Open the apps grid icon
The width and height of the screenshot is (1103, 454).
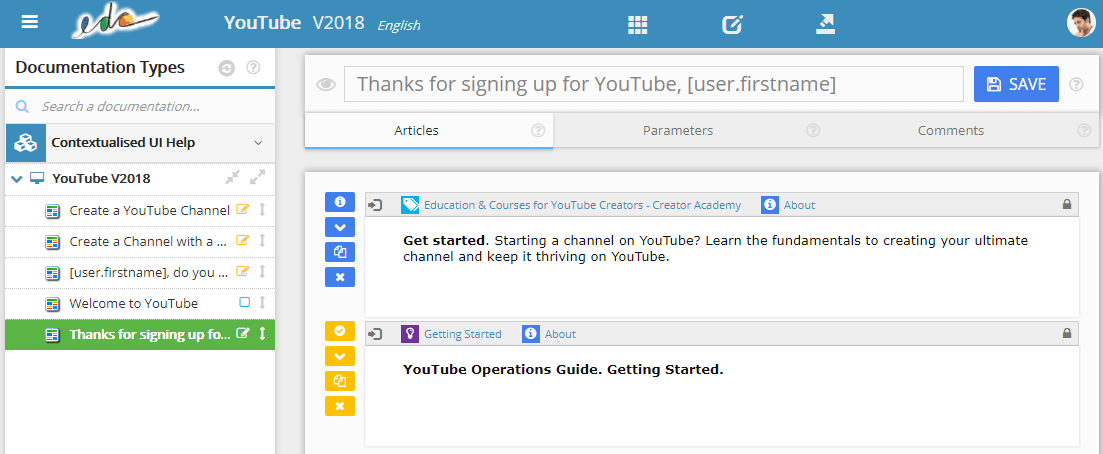coord(637,25)
